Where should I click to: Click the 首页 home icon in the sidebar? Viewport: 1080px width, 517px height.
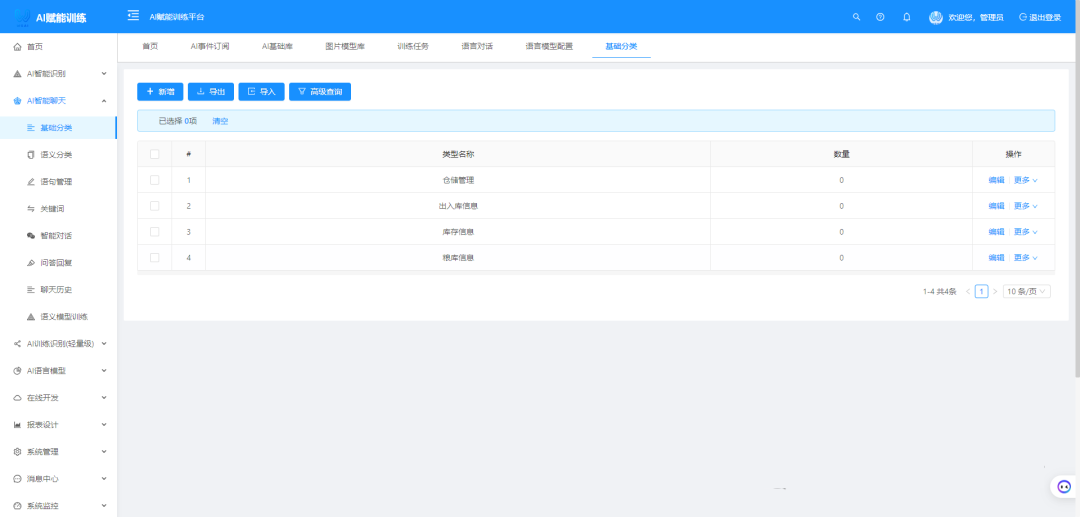[18, 47]
